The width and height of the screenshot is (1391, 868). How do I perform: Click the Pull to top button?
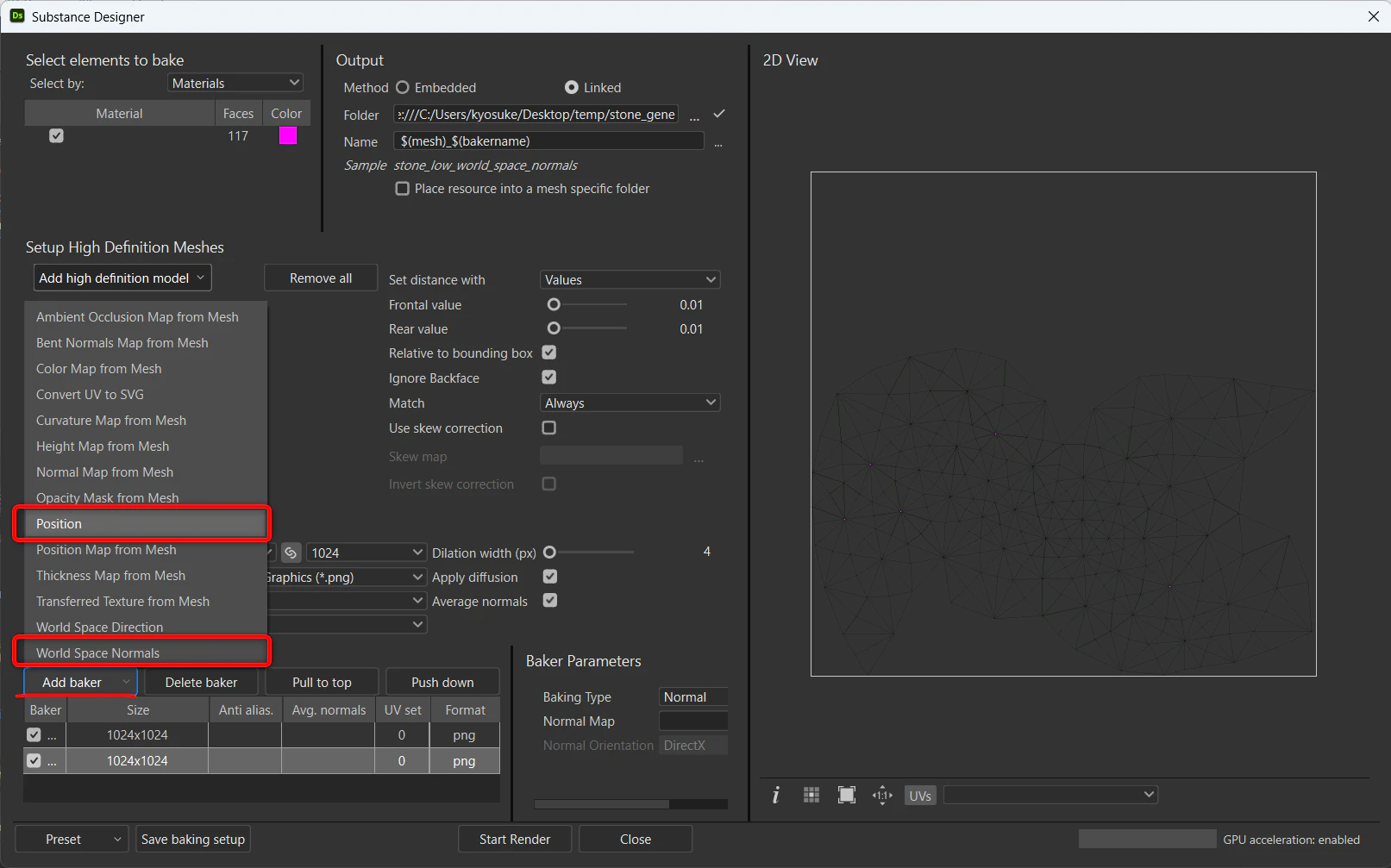point(322,683)
